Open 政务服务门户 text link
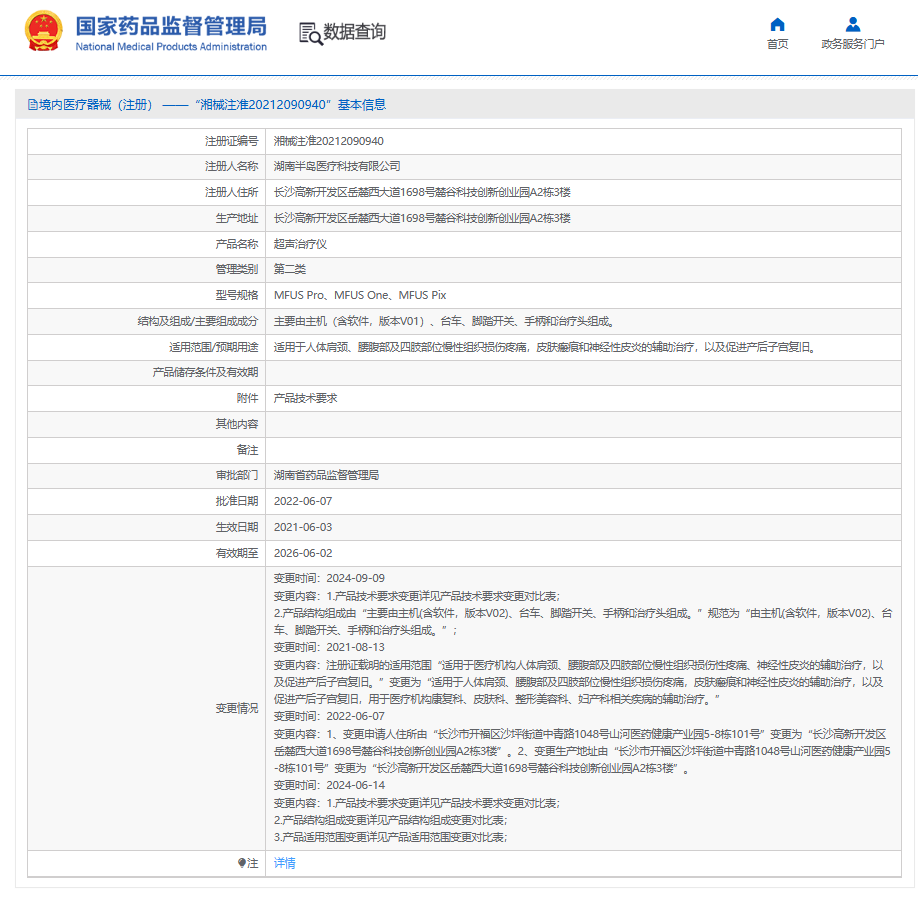Screen dimensions: 918x897 (852, 44)
